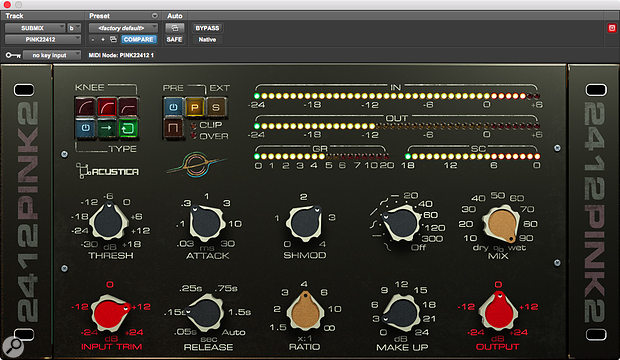This screenshot has height=360, width=620.
Task: Select feed-forward arrow compressor type
Action: 106,128
